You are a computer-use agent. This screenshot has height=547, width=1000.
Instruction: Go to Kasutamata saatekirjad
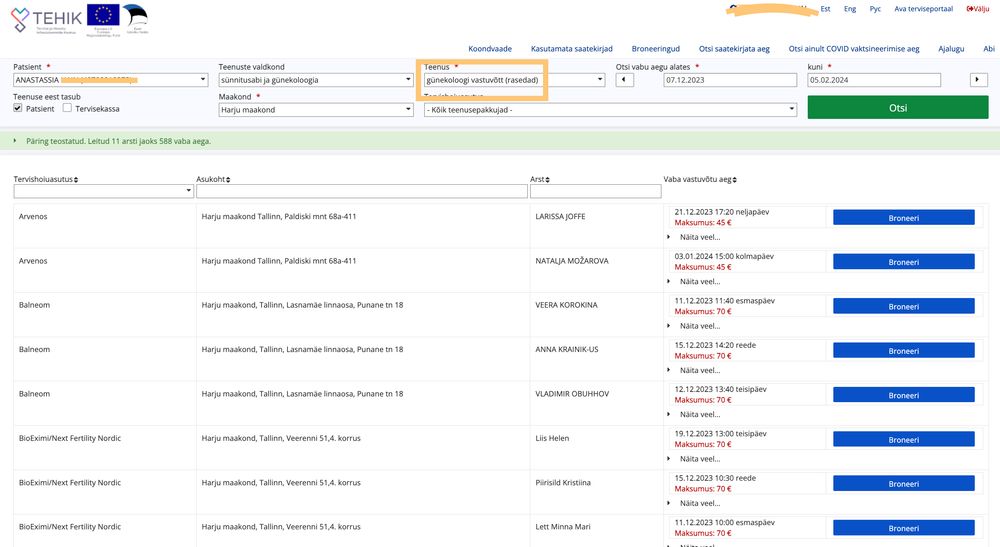571,48
